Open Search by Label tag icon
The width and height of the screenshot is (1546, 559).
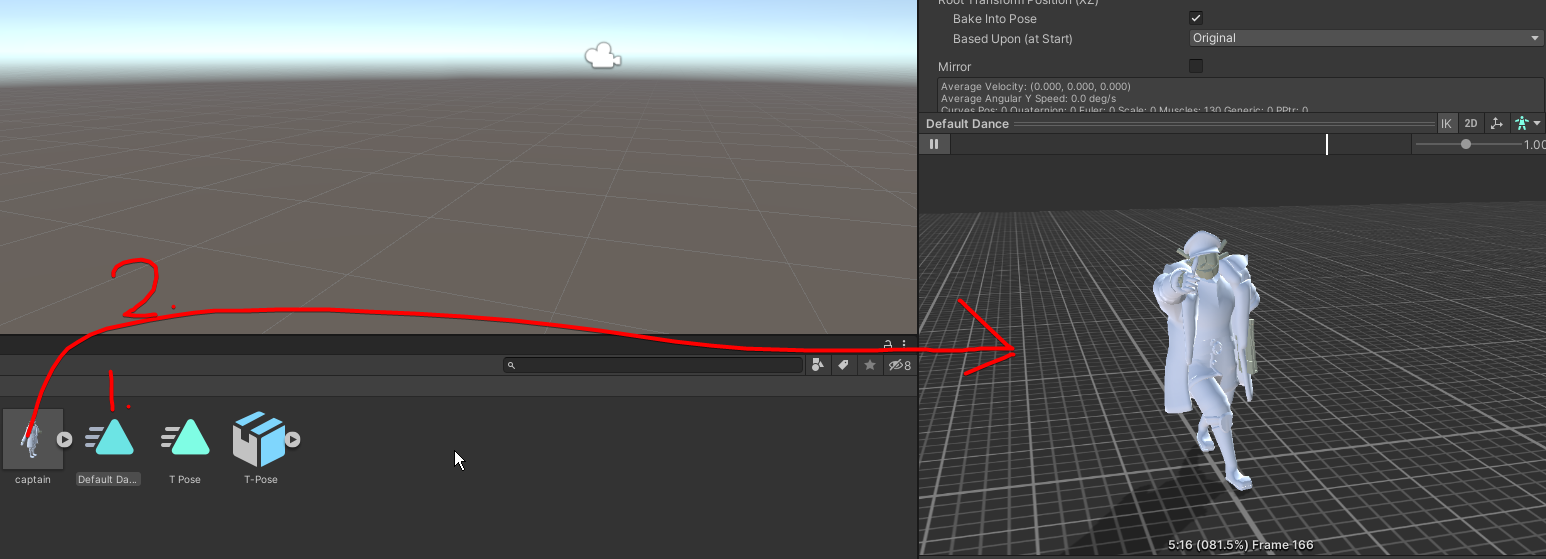coord(844,365)
